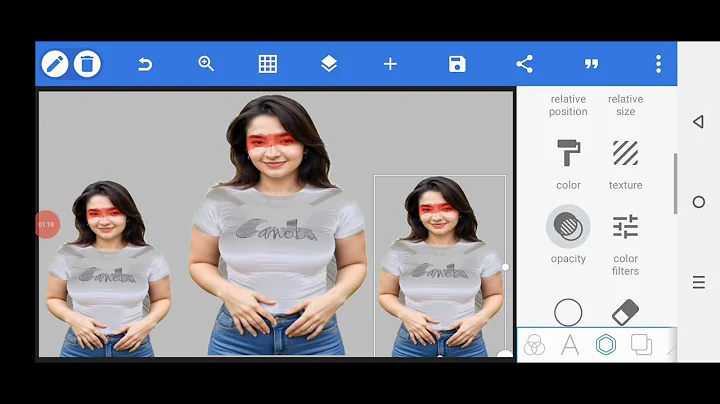The height and width of the screenshot is (404, 720).
Task: Open color filters sliders option
Action: tap(625, 244)
